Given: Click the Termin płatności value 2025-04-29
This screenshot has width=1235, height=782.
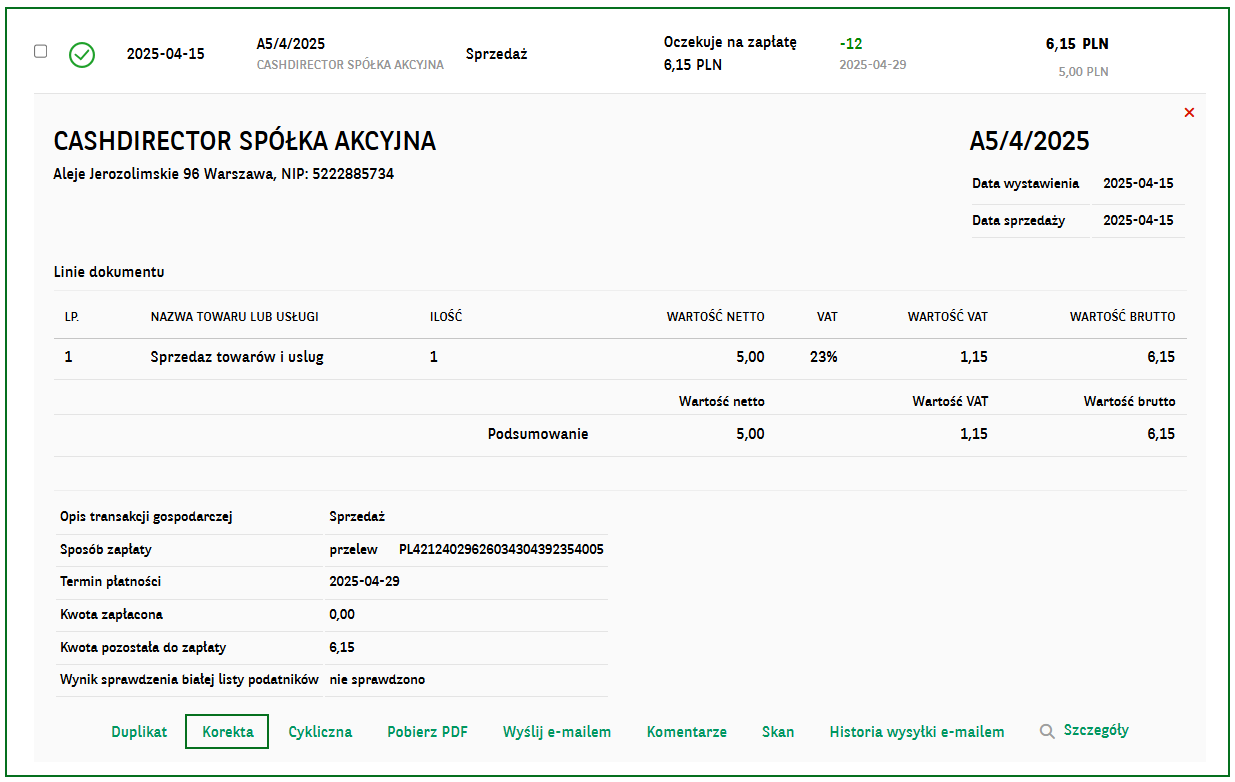Looking at the screenshot, I should point(365,582).
